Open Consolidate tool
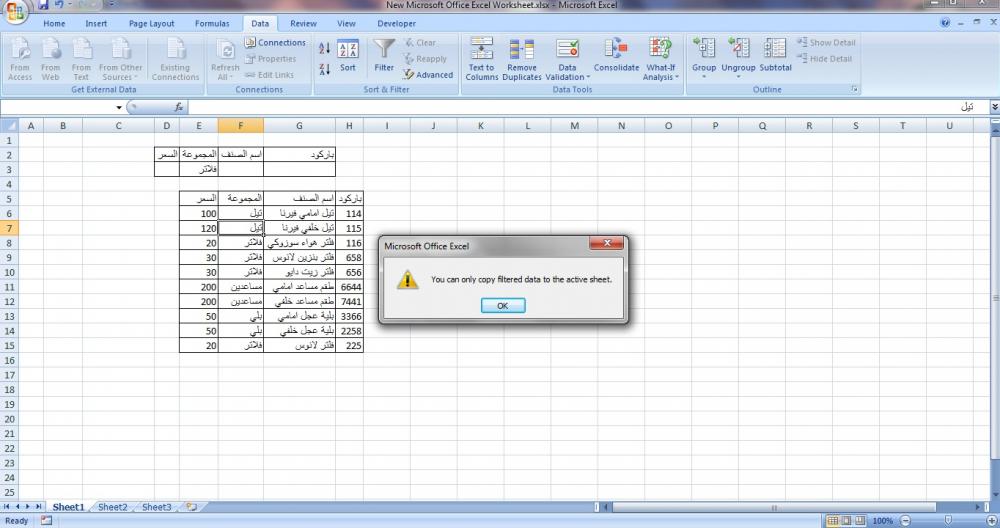The image size is (1000, 528). click(616, 55)
